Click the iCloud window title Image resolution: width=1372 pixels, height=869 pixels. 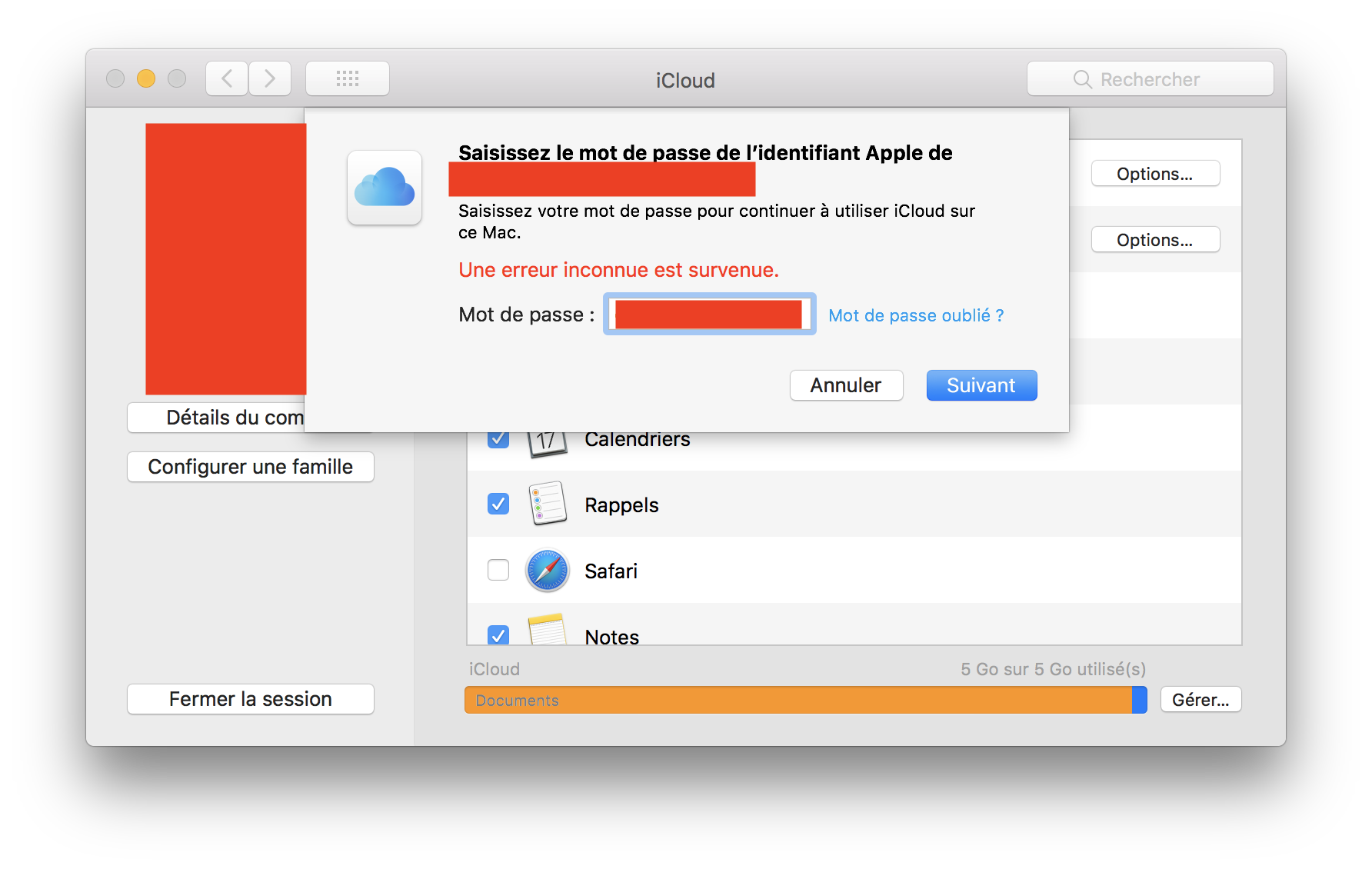point(685,80)
